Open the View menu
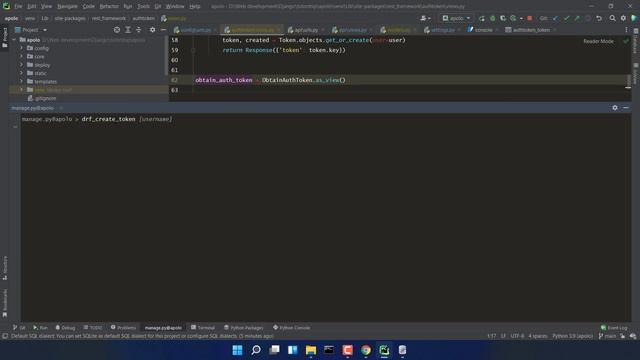 point(47,7)
